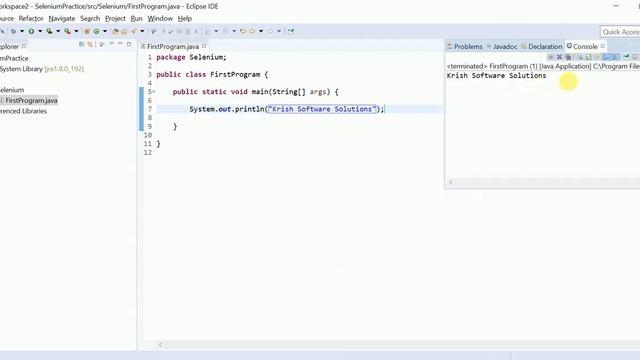Toggle Pin Console button
The height and width of the screenshot is (360, 640).
[627, 57]
